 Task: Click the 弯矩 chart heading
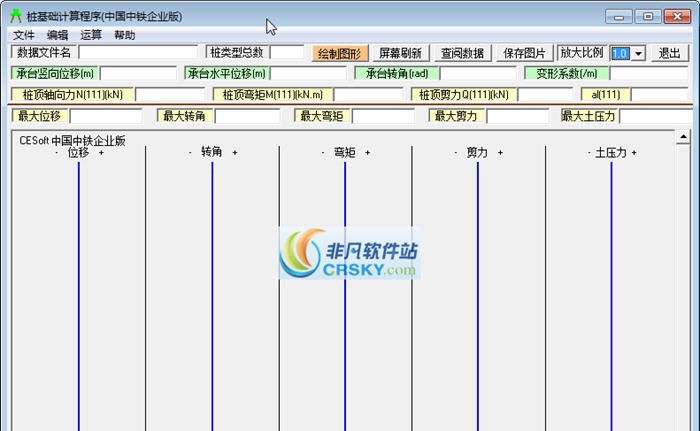pyautogui.click(x=345, y=152)
